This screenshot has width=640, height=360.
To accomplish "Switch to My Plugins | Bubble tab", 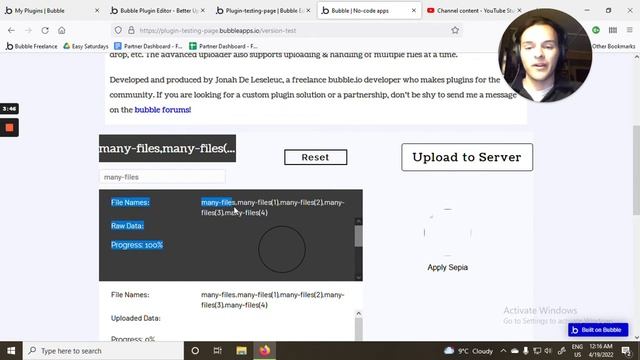I will 40,11.
